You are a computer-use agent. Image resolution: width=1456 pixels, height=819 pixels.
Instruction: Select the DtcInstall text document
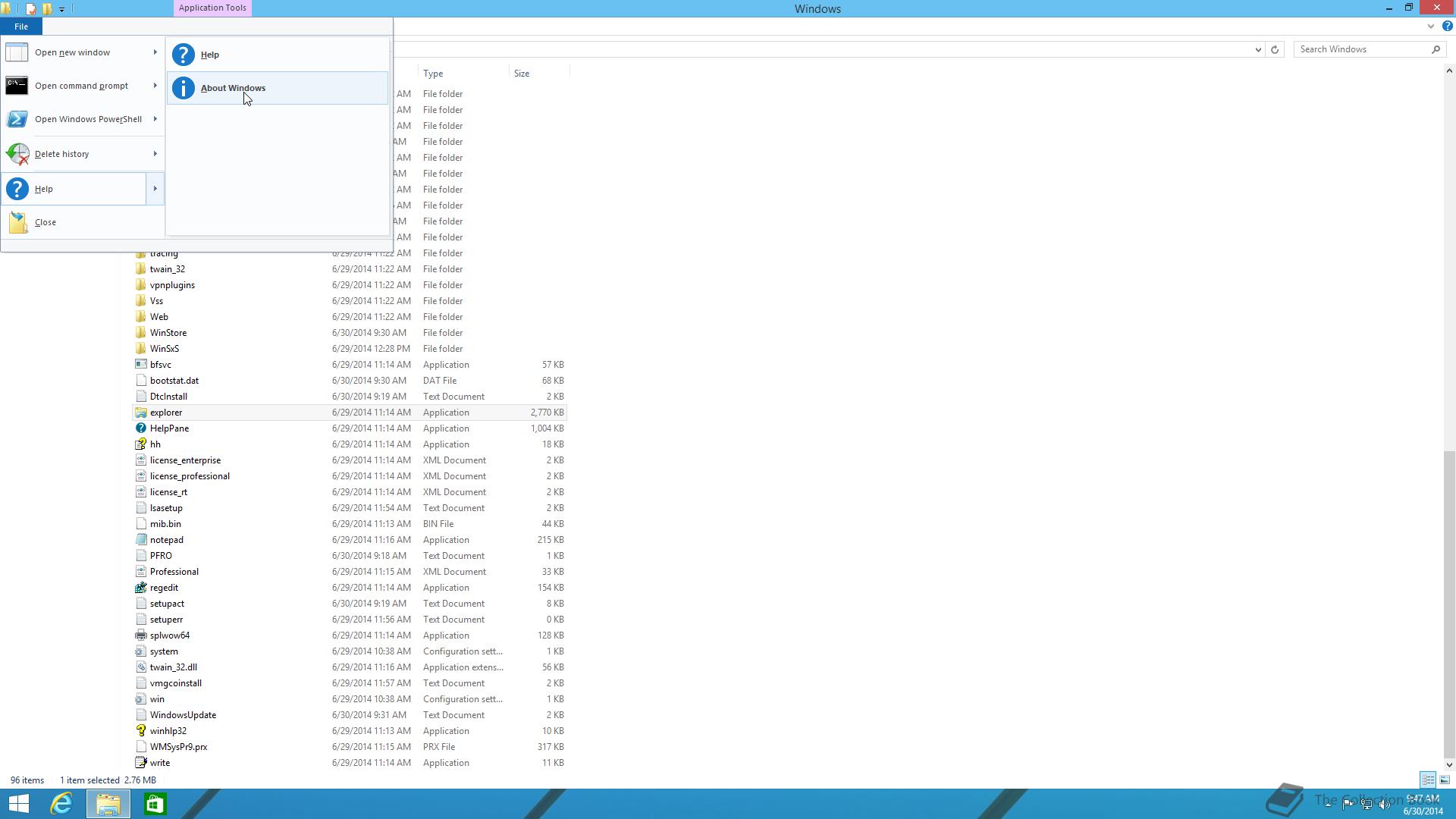168,397
